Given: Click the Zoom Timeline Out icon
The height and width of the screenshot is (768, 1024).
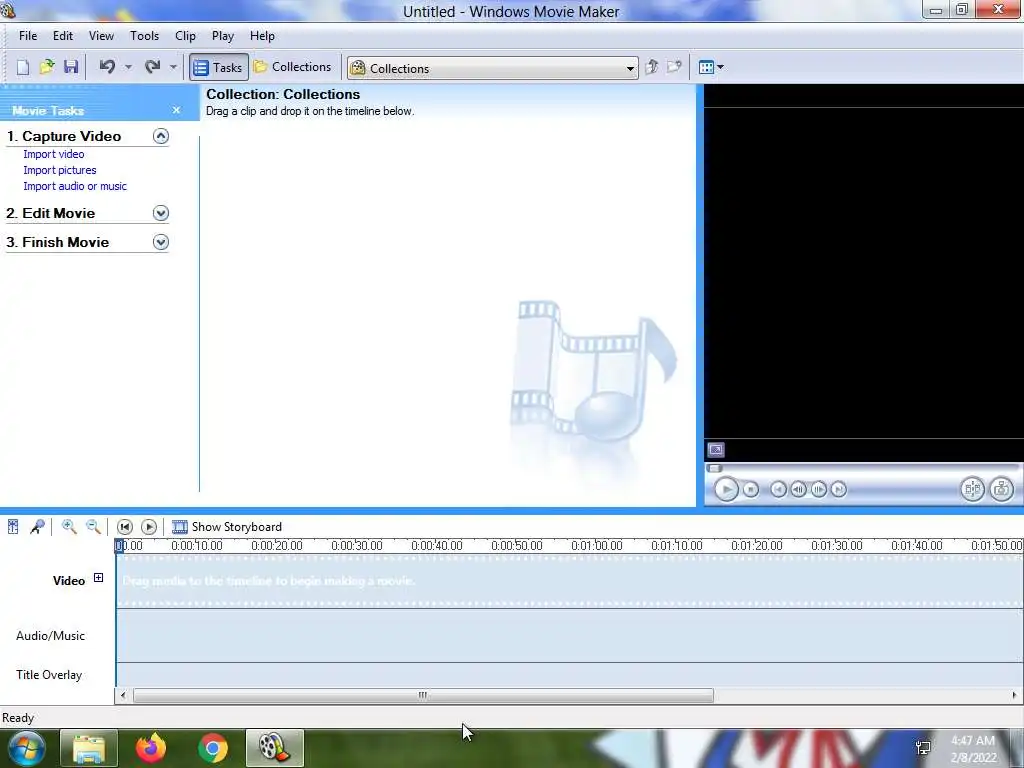Looking at the screenshot, I should point(93,526).
